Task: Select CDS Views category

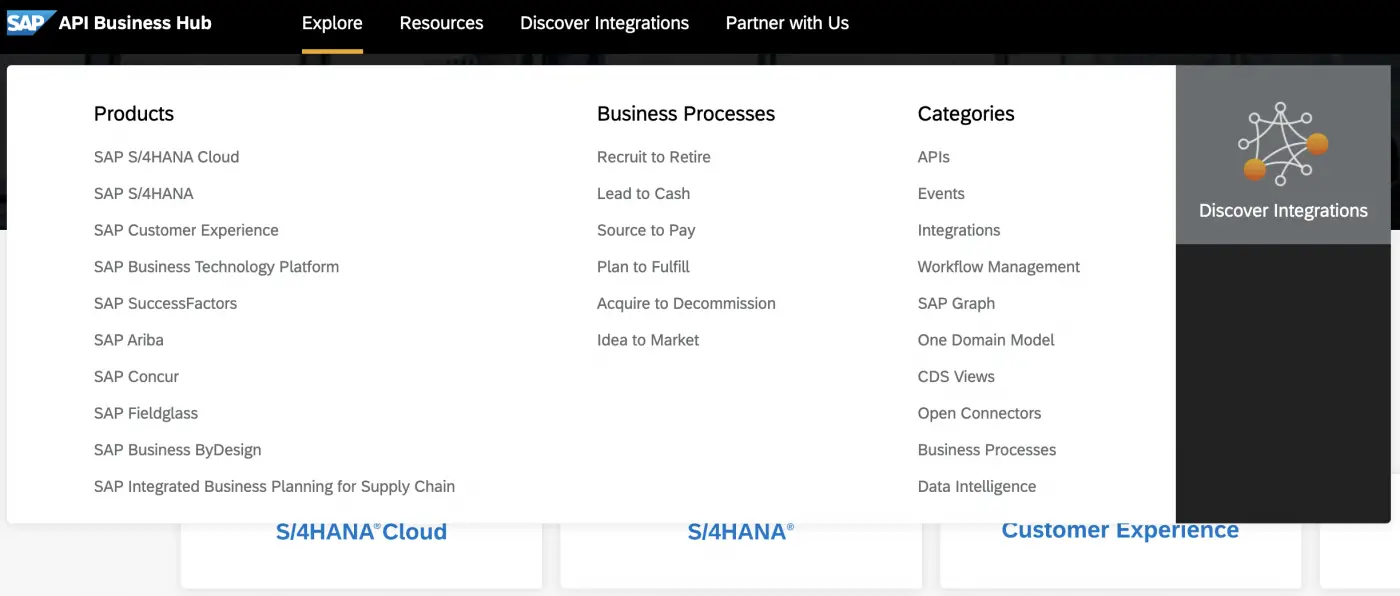Action: pyautogui.click(x=956, y=377)
